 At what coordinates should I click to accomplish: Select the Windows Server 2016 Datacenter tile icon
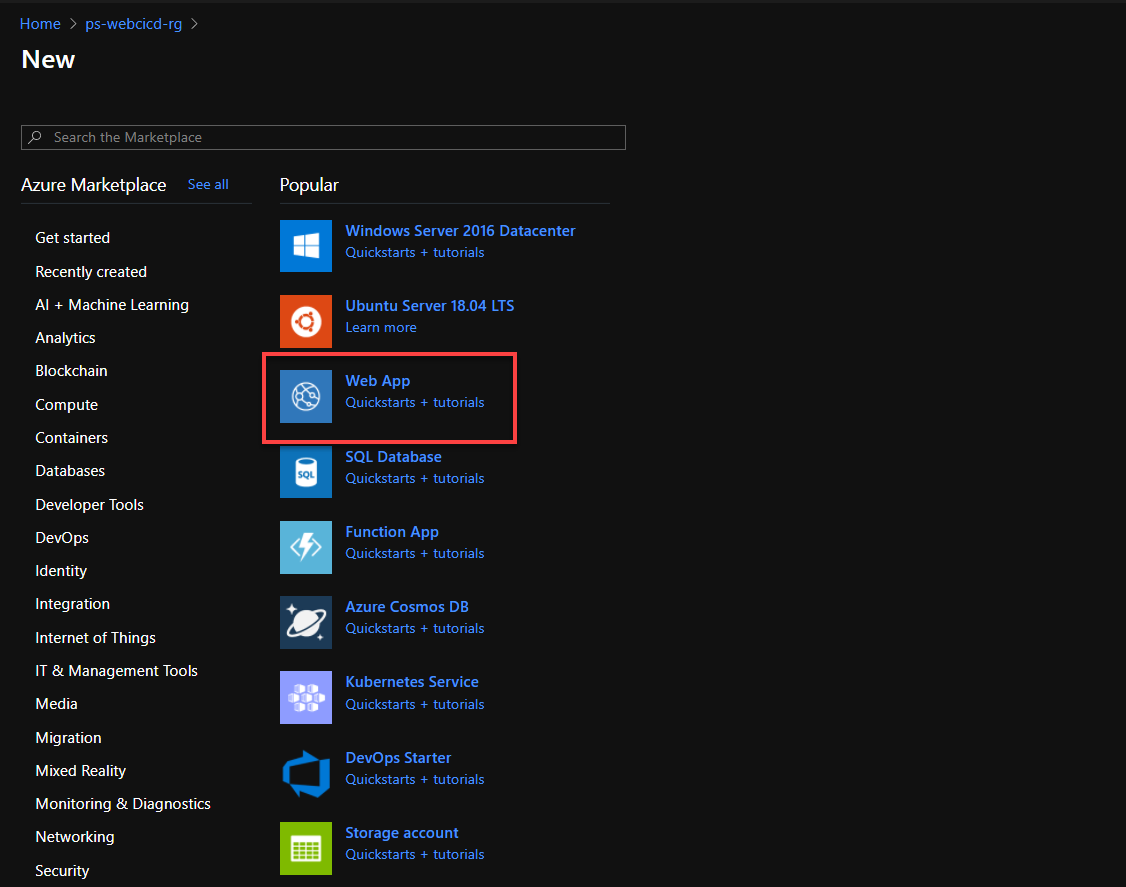coord(305,245)
